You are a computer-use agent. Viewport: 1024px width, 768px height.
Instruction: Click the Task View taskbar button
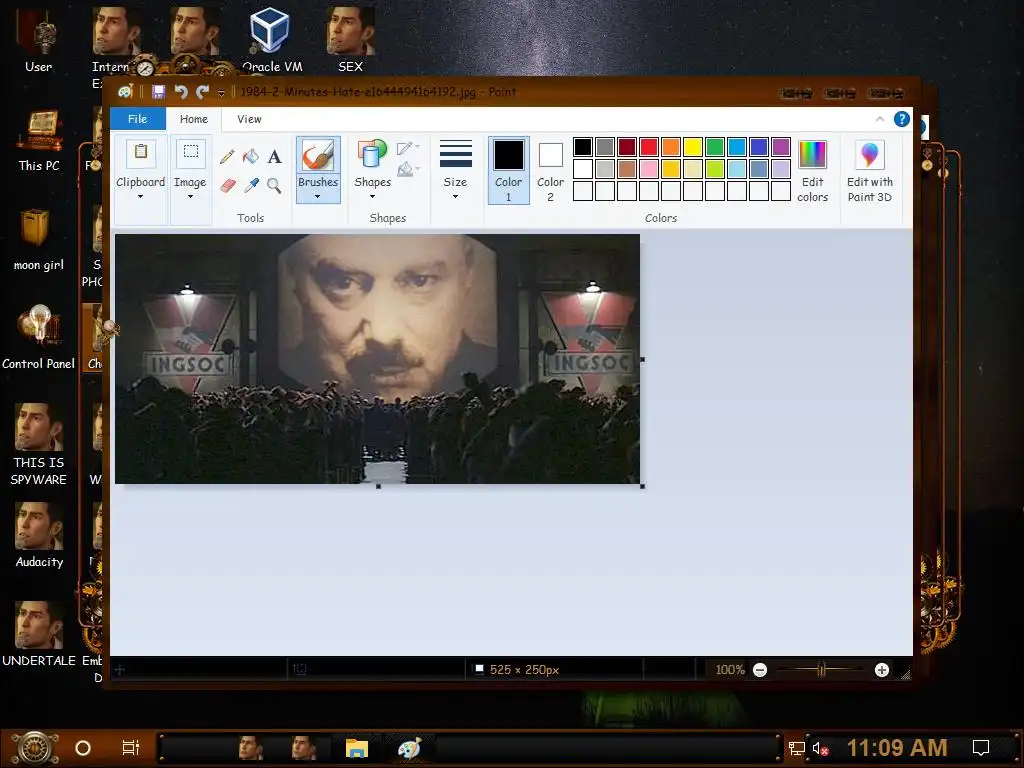pyautogui.click(x=131, y=748)
